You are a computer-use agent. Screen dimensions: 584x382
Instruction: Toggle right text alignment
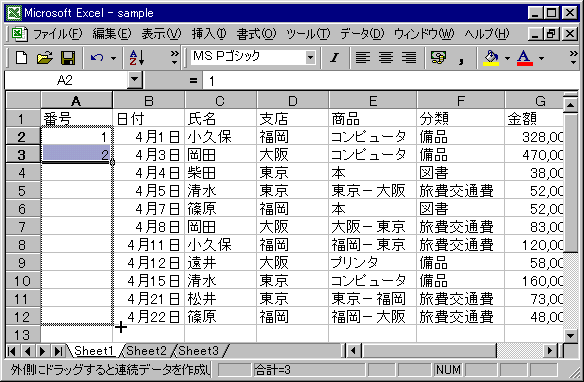pos(409,58)
